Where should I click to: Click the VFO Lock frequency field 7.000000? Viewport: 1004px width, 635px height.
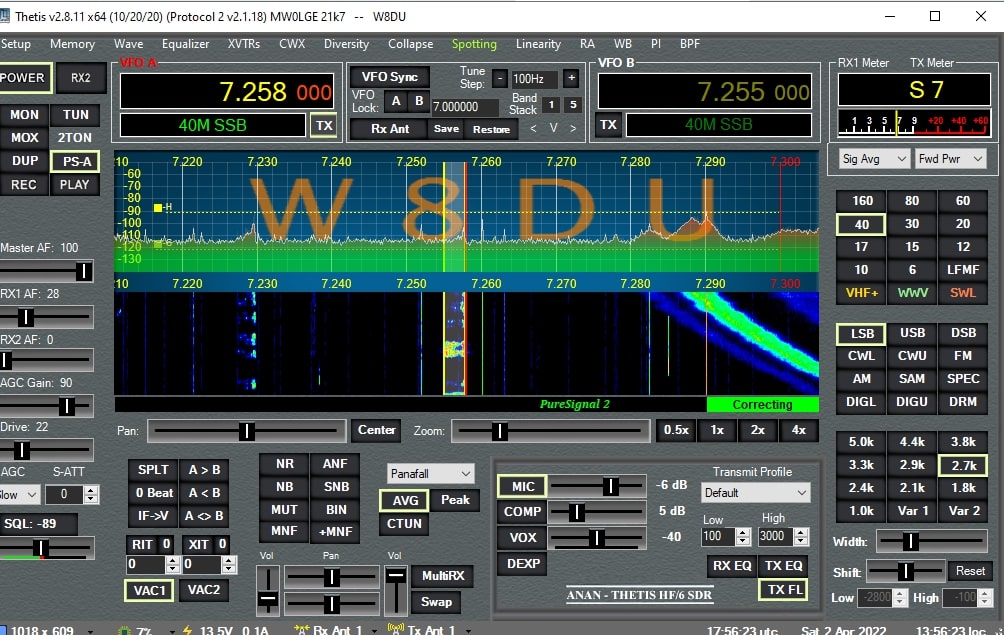[x=464, y=107]
